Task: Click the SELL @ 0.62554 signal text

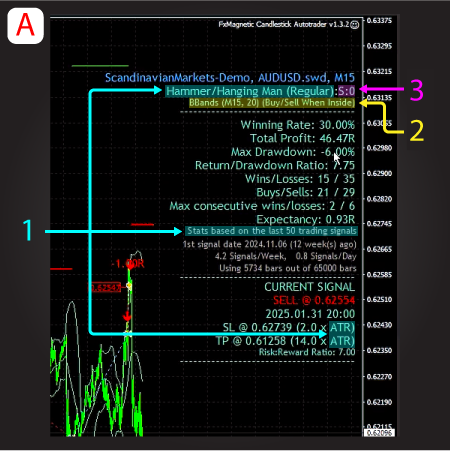Action: coord(314,300)
